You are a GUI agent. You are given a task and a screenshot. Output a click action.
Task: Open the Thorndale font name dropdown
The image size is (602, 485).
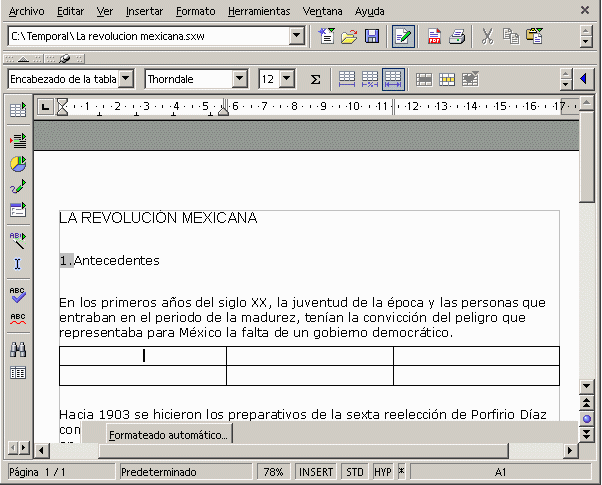239,79
